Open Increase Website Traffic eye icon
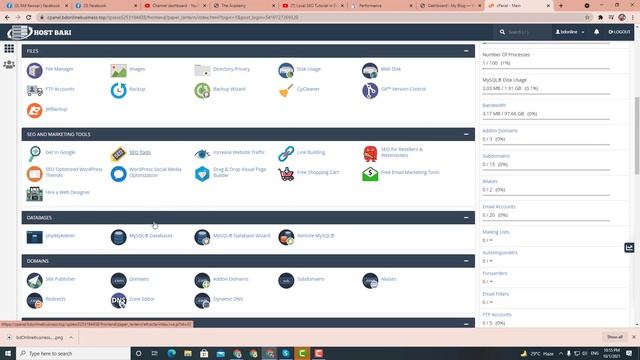 pos(202,153)
